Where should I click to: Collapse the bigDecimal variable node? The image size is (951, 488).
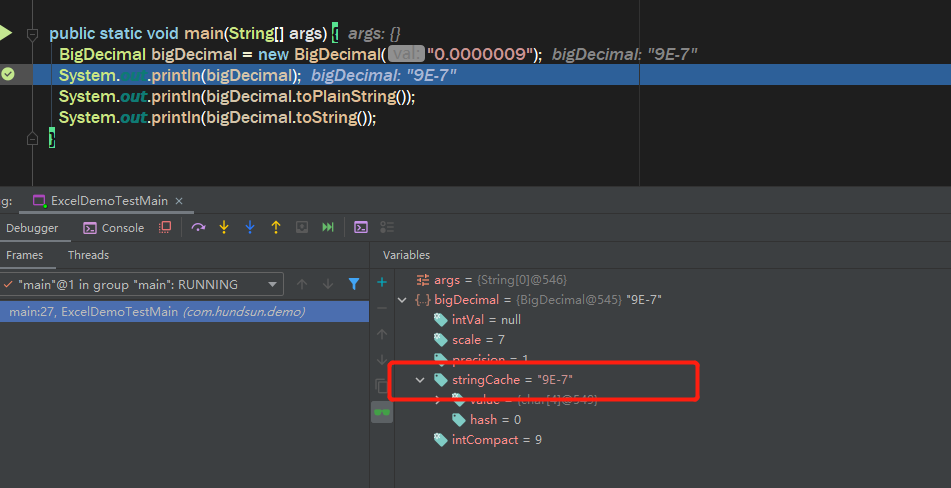pyautogui.click(x=402, y=299)
